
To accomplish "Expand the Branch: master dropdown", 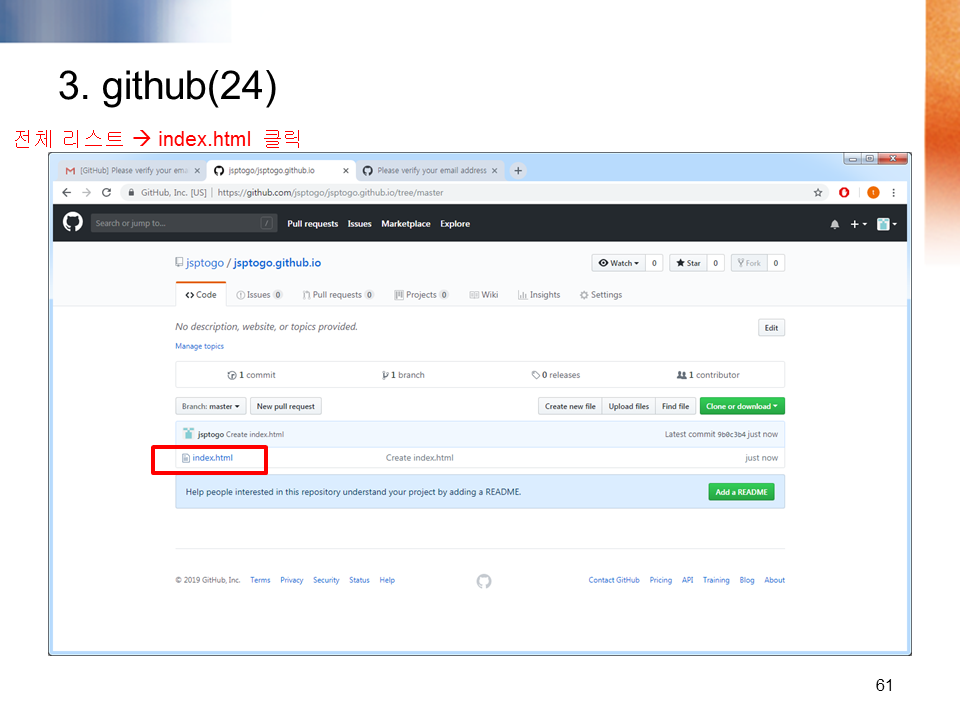I will tap(211, 406).
